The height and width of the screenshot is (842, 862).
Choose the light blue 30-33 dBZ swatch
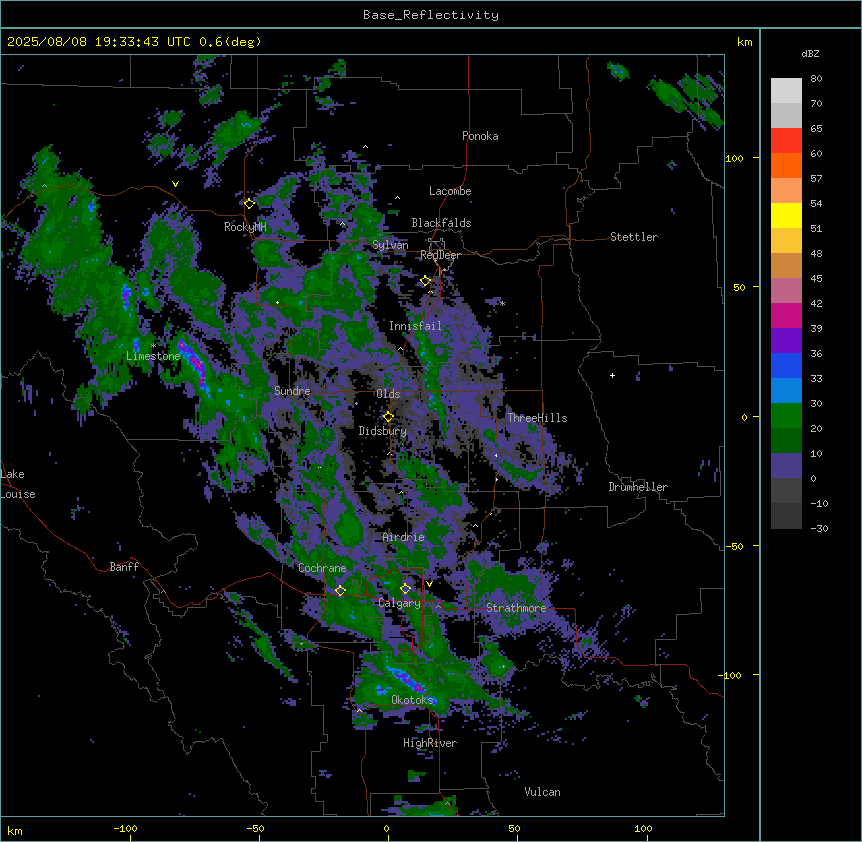pos(786,391)
